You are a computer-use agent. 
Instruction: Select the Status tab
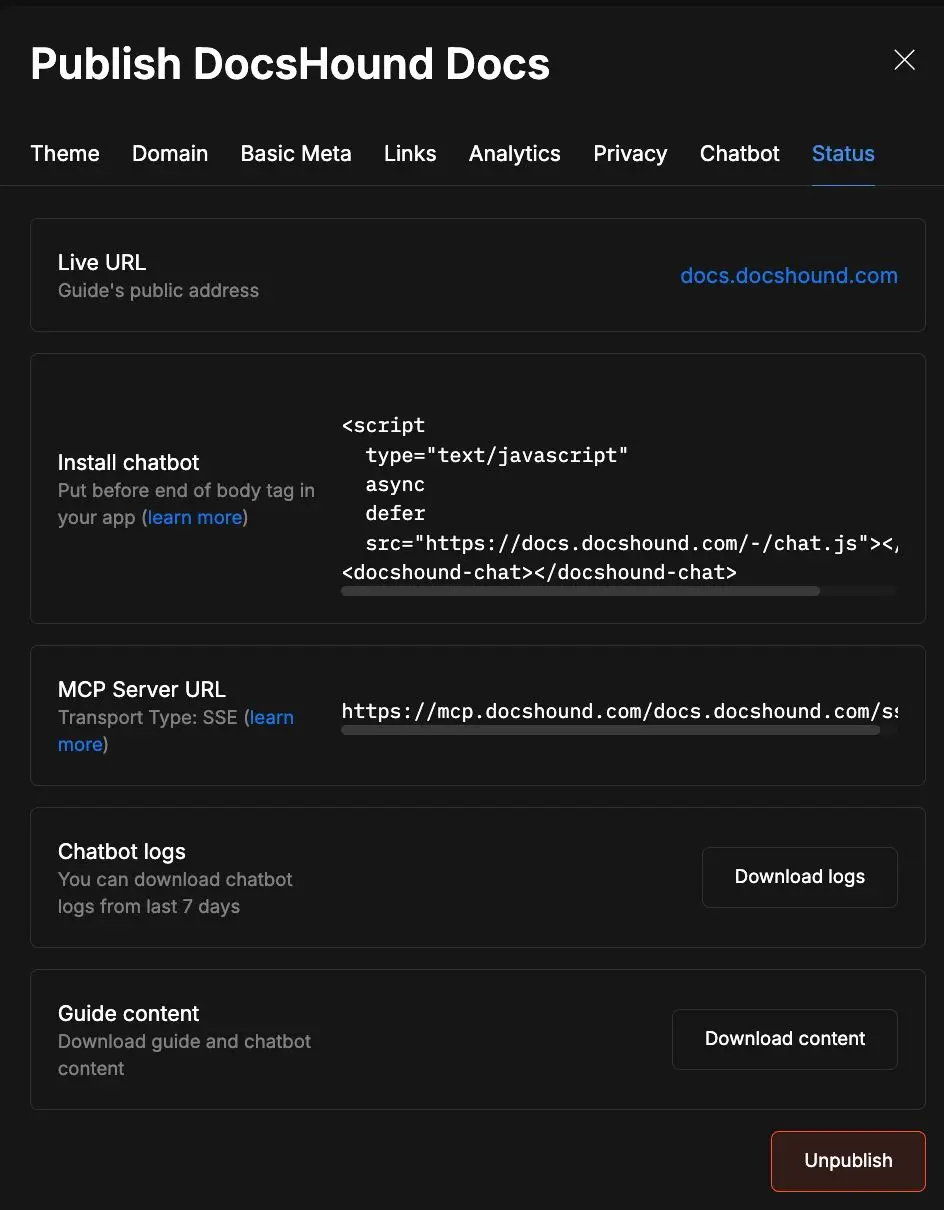843,154
